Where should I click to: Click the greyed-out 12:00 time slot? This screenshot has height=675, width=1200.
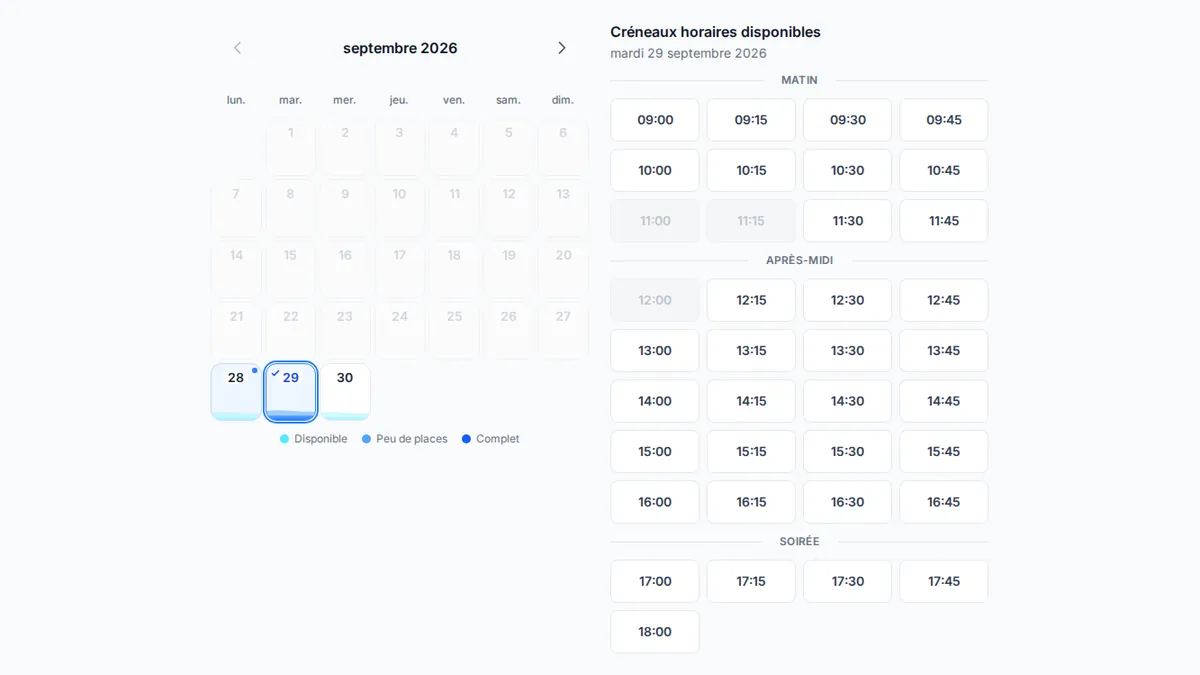[655, 300]
